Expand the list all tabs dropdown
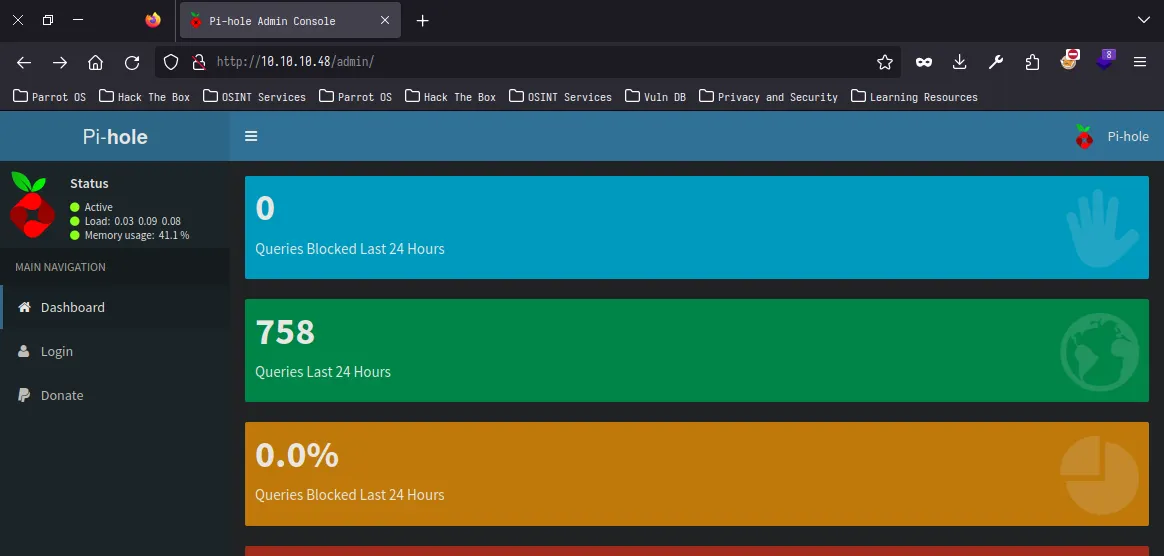 (1144, 20)
